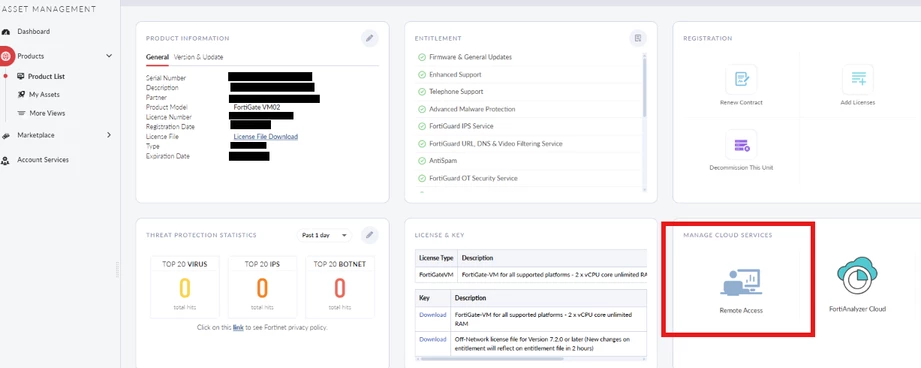Open the Past 1 day dropdown
921x368 pixels.
pos(324,235)
